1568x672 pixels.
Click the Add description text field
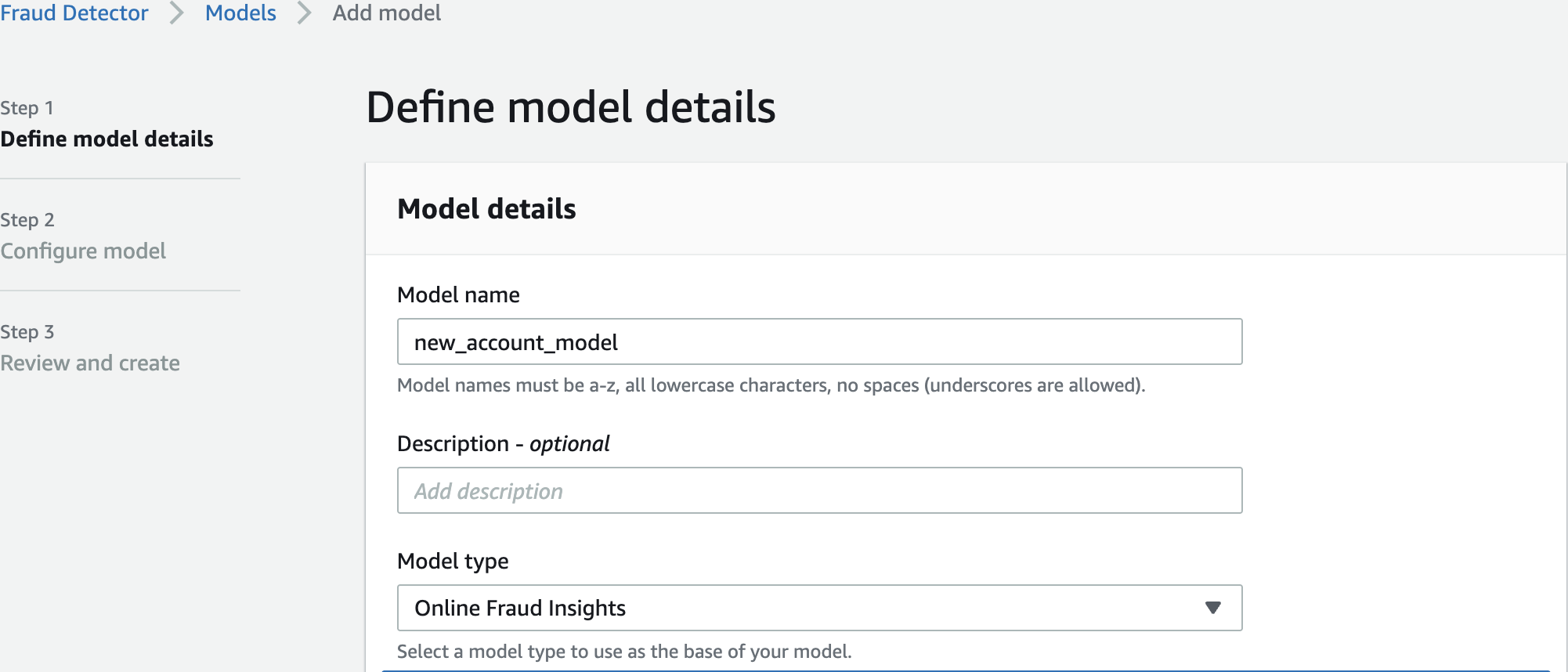point(819,490)
